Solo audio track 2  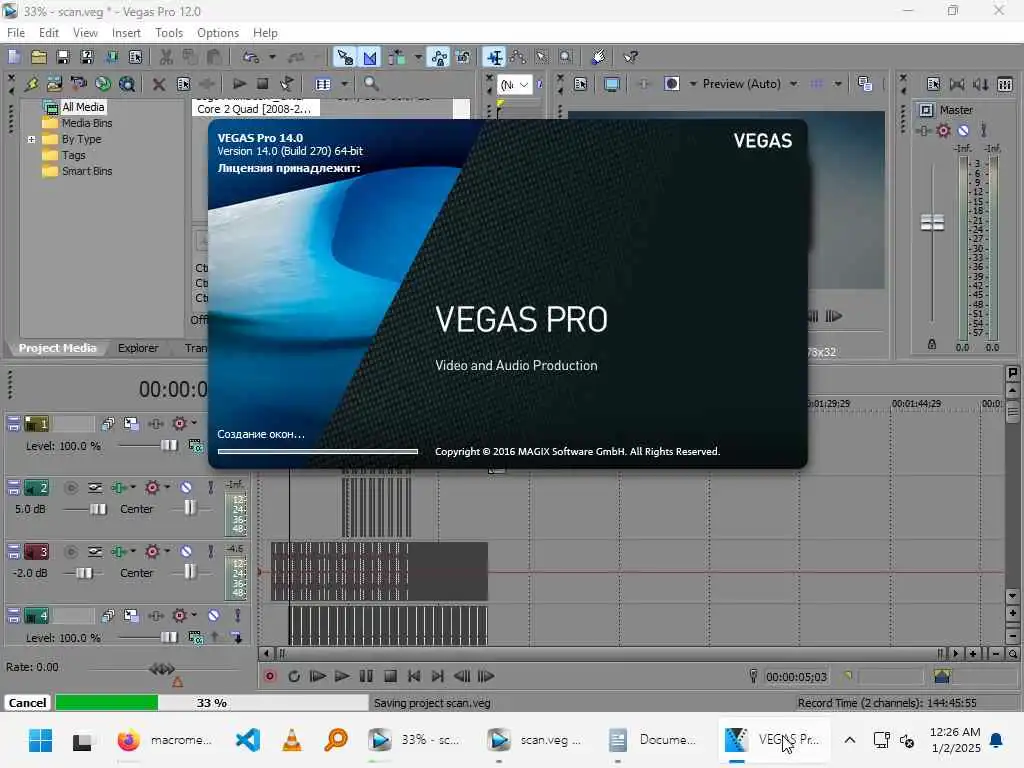point(210,488)
